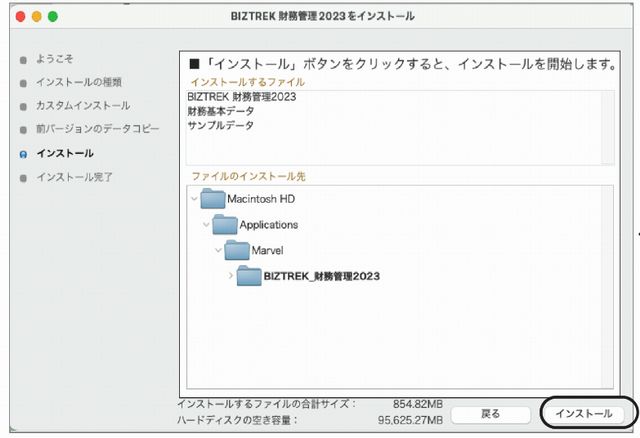The height and width of the screenshot is (438, 640).
Task: Click the window title BIZTREK 財務管理2023をインストール
Action: coord(322,16)
